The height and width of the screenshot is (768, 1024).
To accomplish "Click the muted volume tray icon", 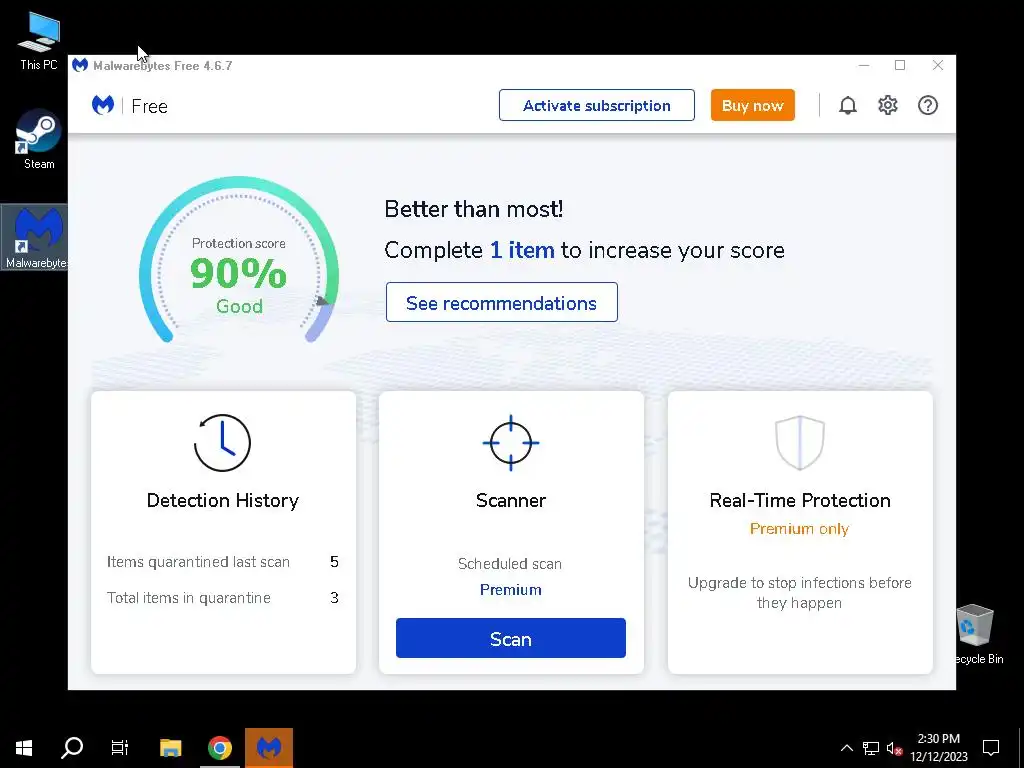I will 894,748.
